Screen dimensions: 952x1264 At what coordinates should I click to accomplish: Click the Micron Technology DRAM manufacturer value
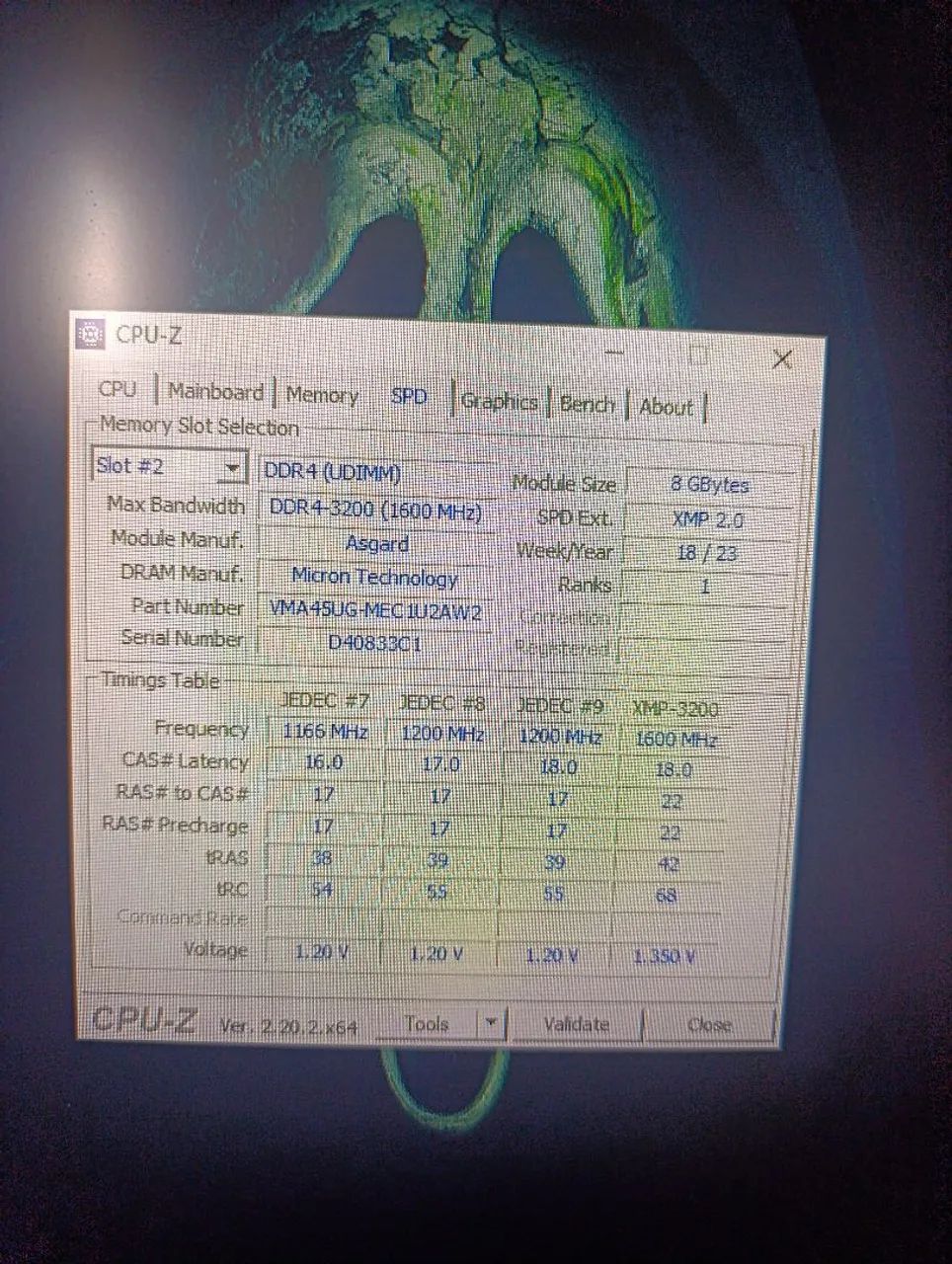click(375, 577)
